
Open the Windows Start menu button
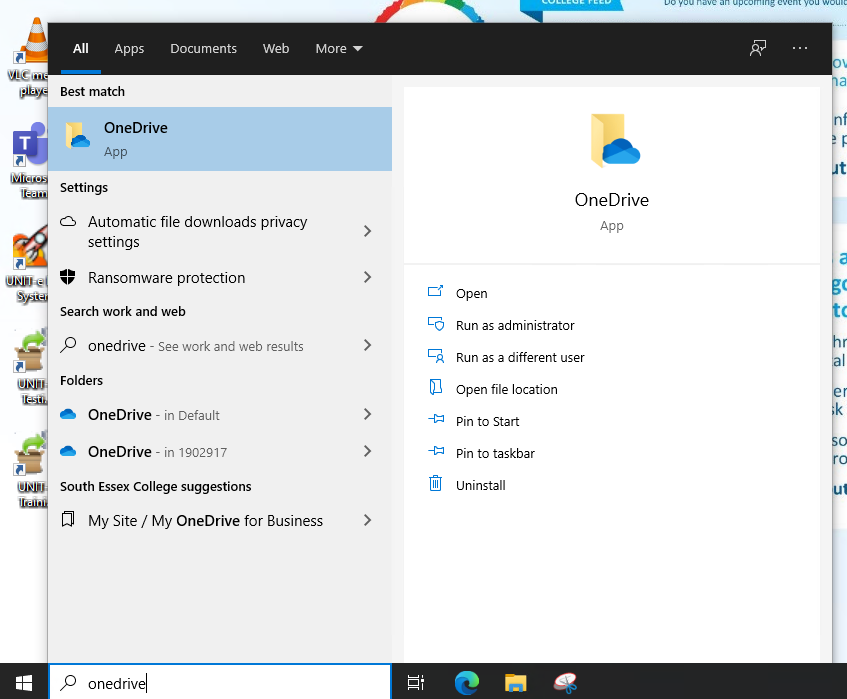(x=24, y=683)
